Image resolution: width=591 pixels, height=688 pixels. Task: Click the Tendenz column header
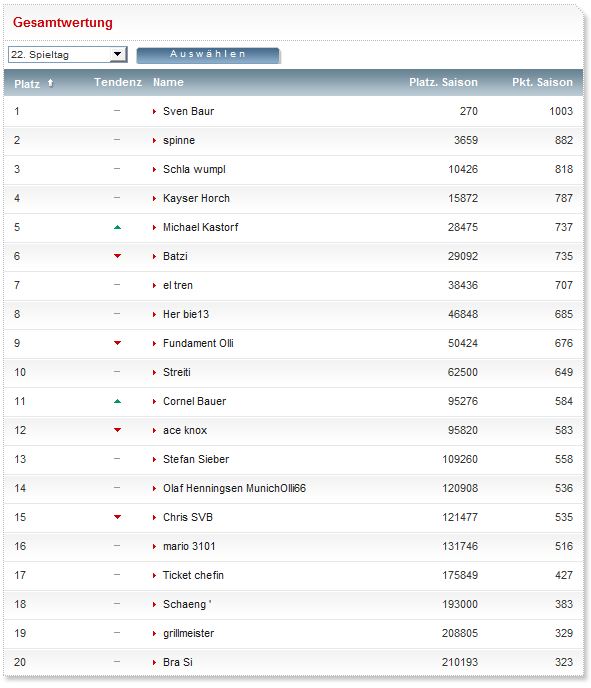coord(118,82)
